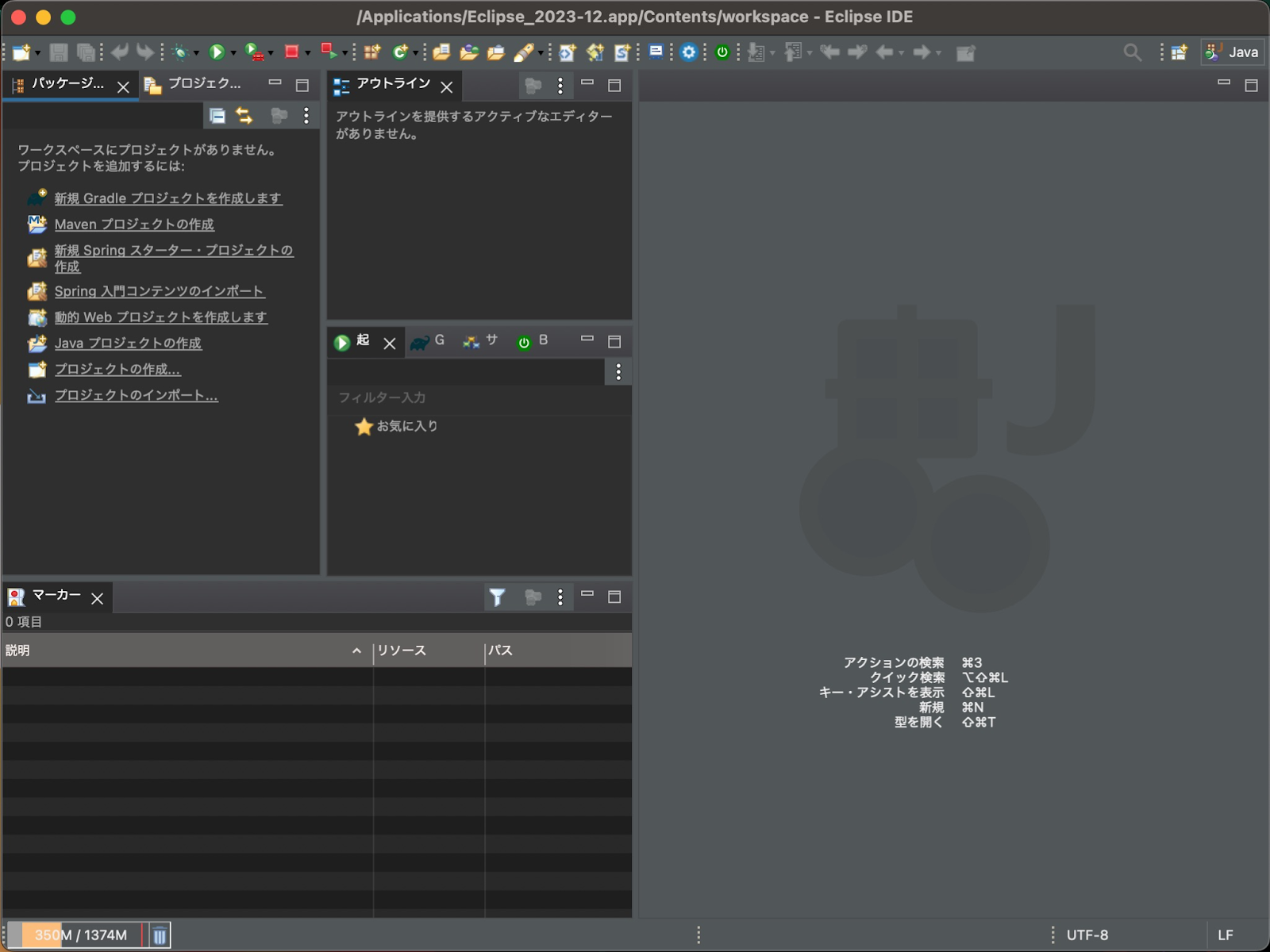1270x952 pixels.
Task: Click the New Java Package icon
Action: point(371,52)
